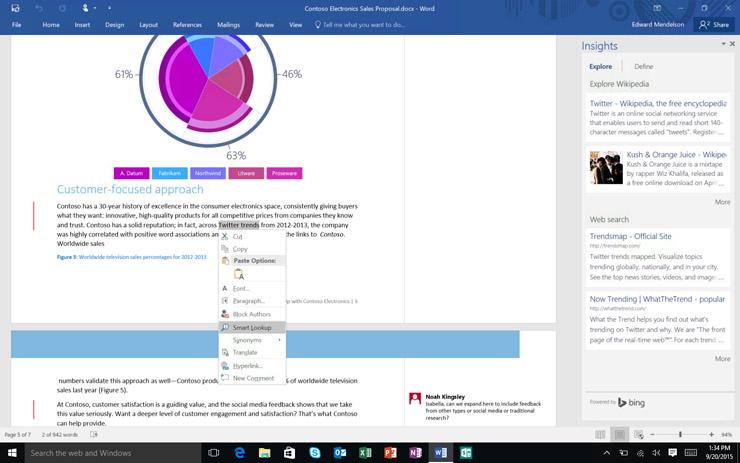Open the Mailings ribbon tab
This screenshot has height=463, width=740.
coord(228,25)
